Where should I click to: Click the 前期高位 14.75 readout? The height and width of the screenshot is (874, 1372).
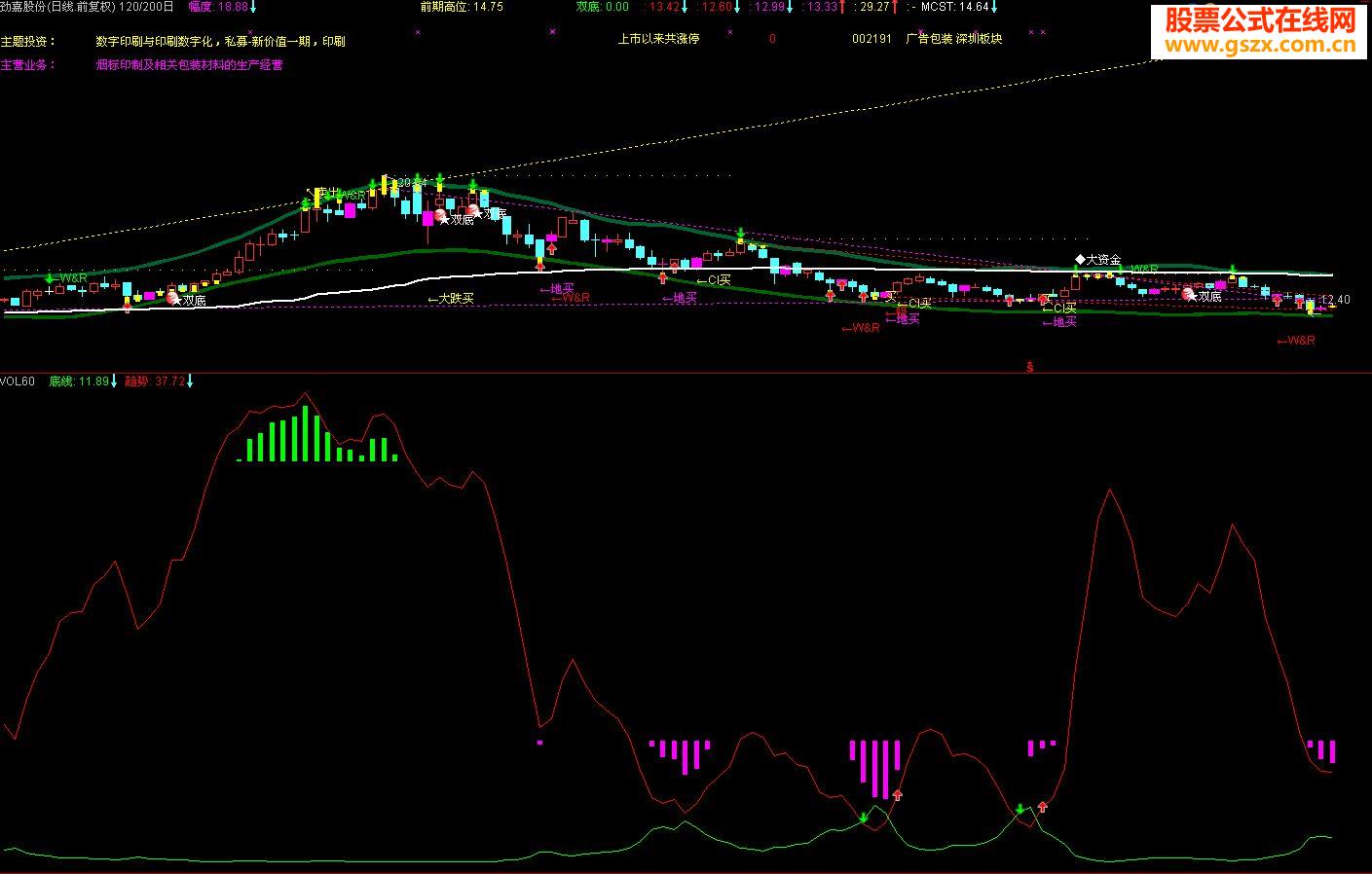pos(462,7)
